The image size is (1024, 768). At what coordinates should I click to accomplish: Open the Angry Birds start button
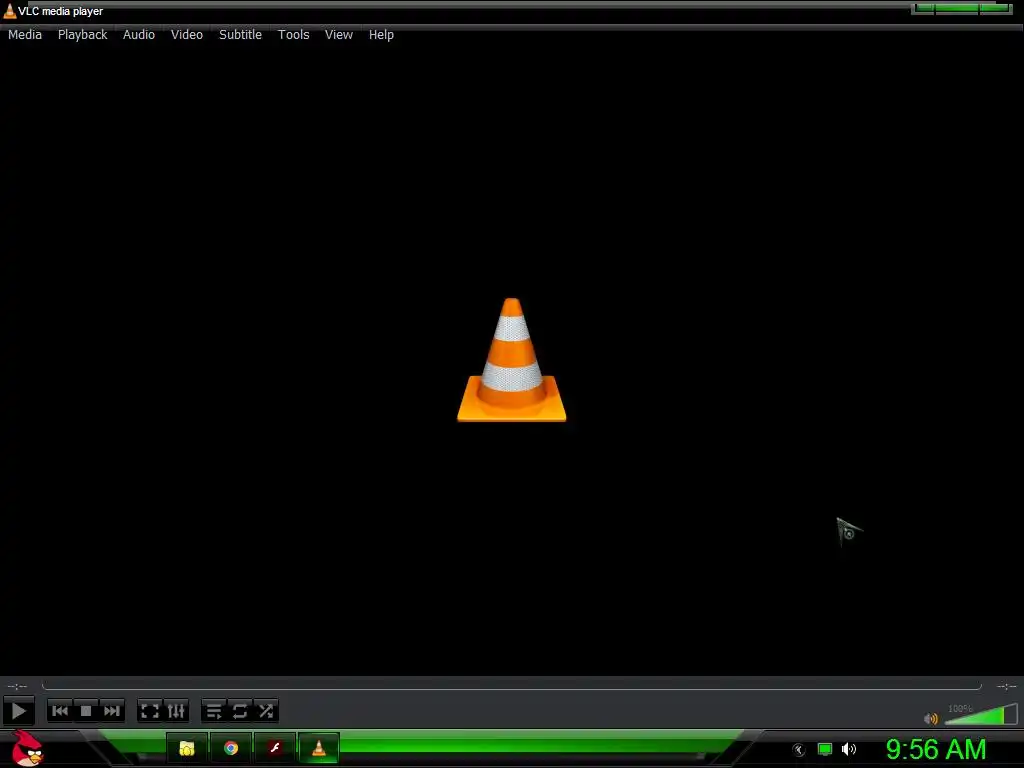tap(27, 748)
